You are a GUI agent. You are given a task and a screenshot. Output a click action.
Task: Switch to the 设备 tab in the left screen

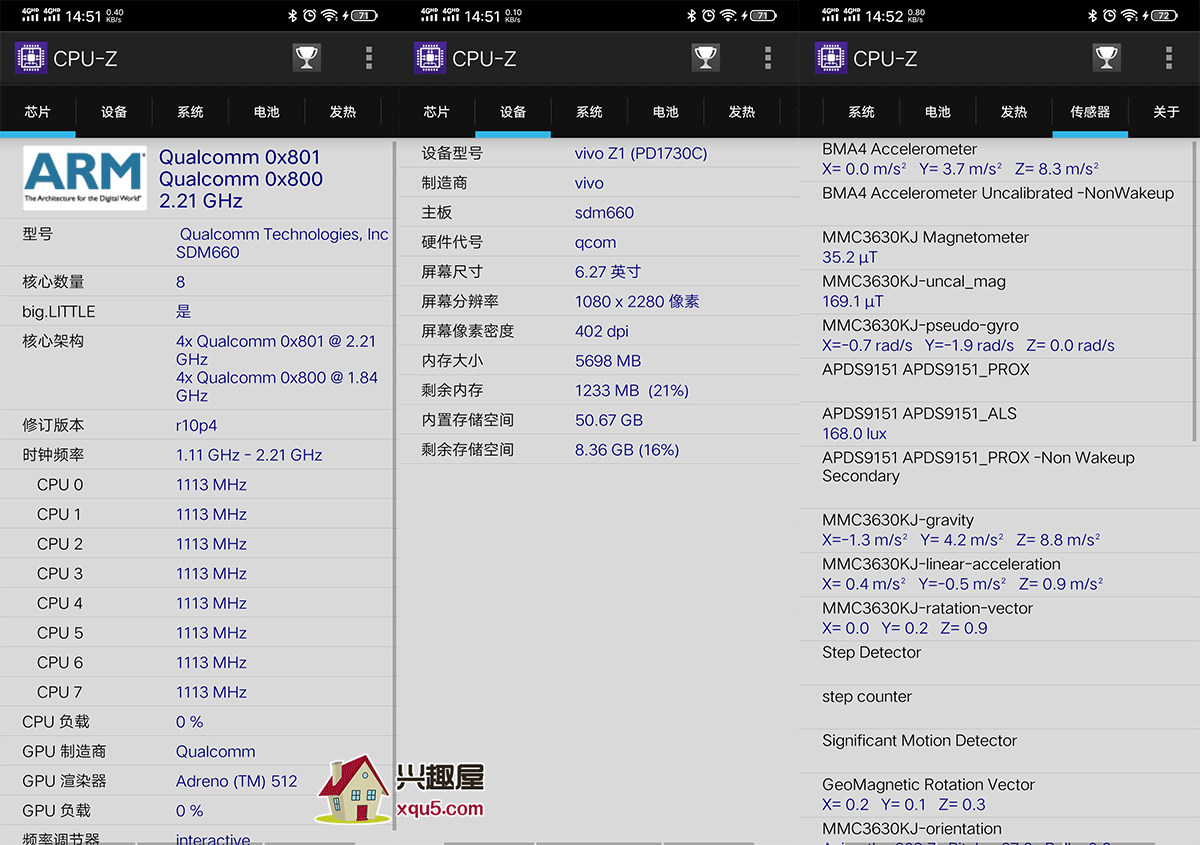[114, 112]
